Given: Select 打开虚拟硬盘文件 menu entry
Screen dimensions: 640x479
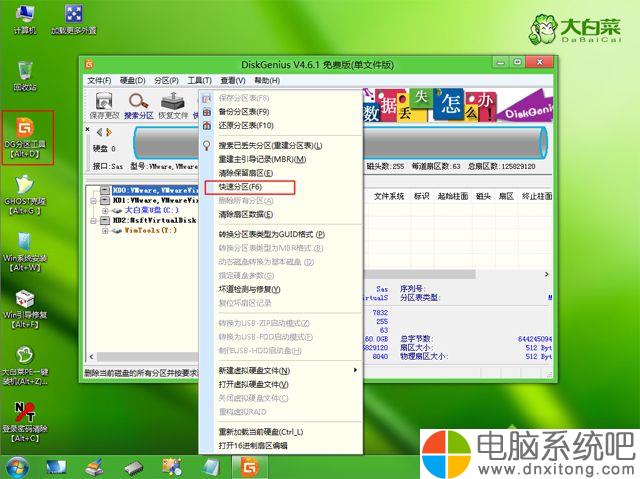Looking at the screenshot, I should (281, 384).
